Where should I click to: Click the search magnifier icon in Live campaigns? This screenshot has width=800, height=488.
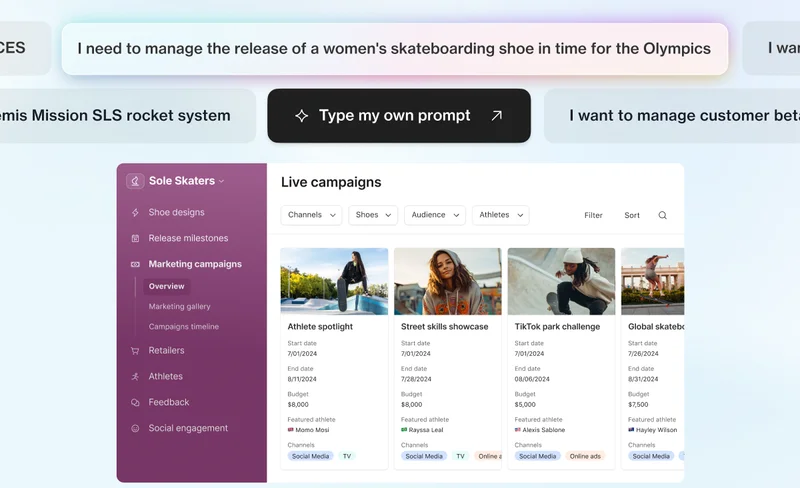(x=662, y=215)
